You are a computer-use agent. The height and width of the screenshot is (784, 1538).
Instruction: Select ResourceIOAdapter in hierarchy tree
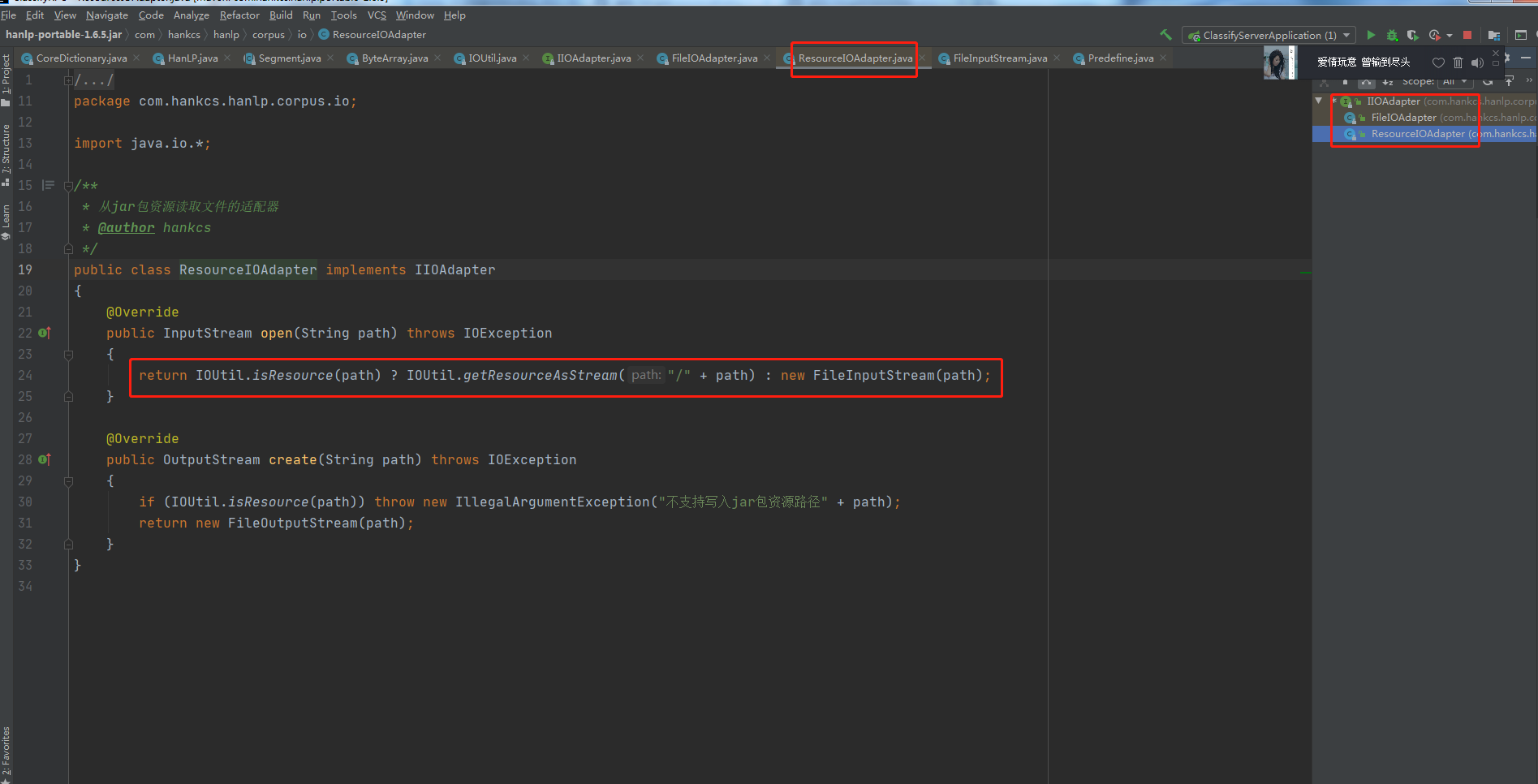pyautogui.click(x=1418, y=134)
